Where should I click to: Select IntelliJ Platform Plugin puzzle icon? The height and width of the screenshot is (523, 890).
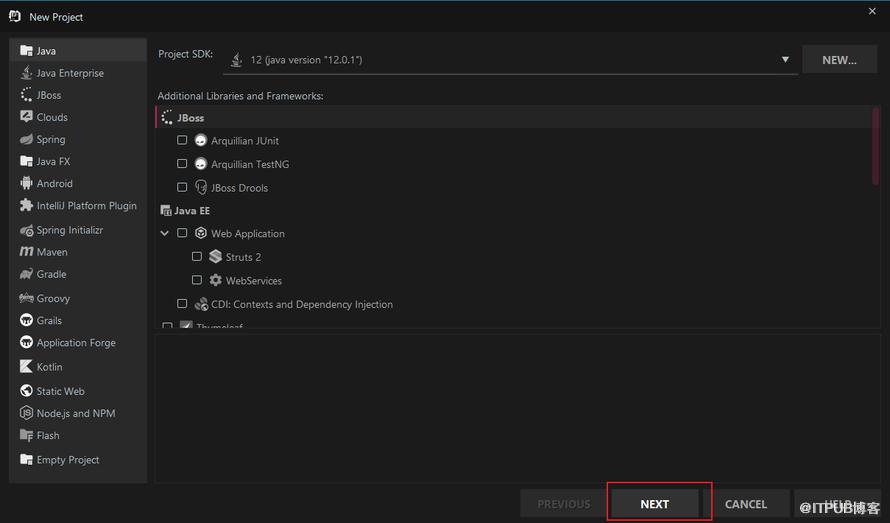(x=26, y=205)
